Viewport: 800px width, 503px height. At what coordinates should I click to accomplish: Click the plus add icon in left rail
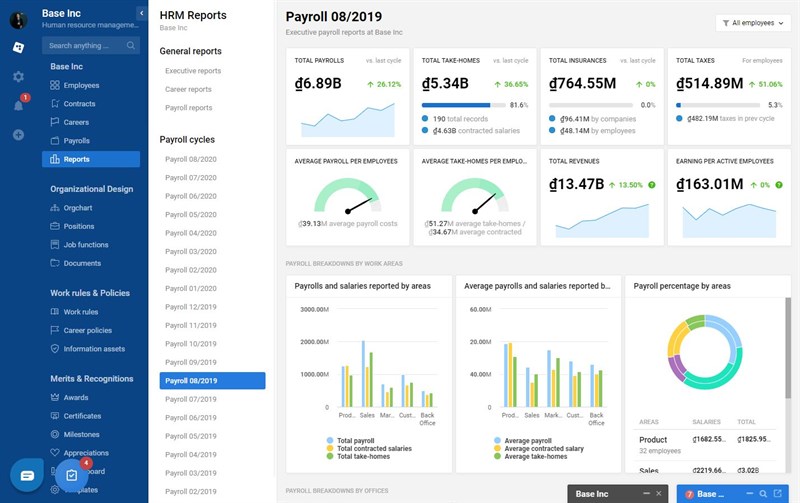coord(18,134)
